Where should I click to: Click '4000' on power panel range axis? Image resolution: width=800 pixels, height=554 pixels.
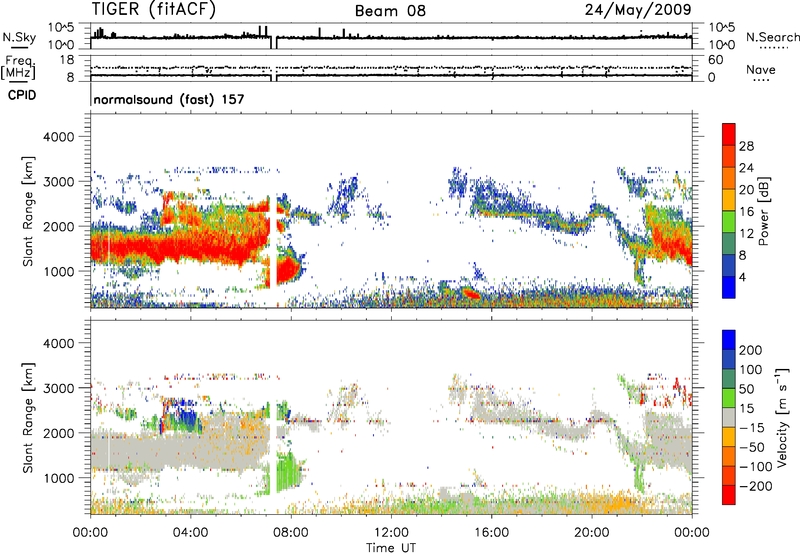58,137
